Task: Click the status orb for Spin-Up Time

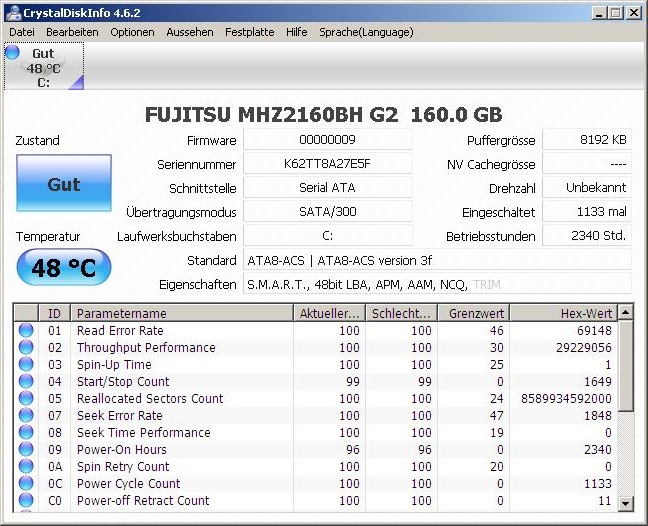Action: tap(26, 364)
